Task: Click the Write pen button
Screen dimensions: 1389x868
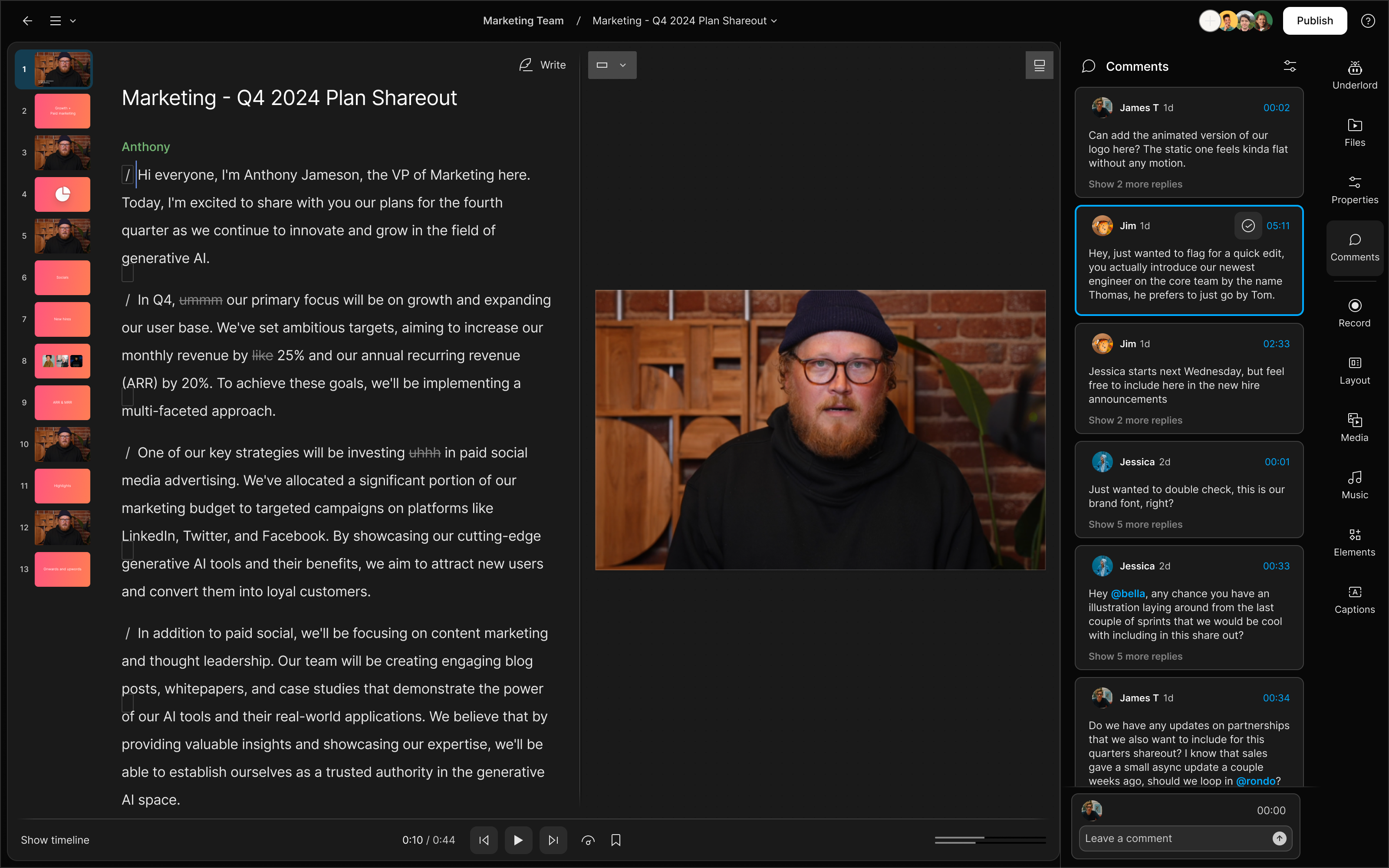Action: tap(543, 65)
